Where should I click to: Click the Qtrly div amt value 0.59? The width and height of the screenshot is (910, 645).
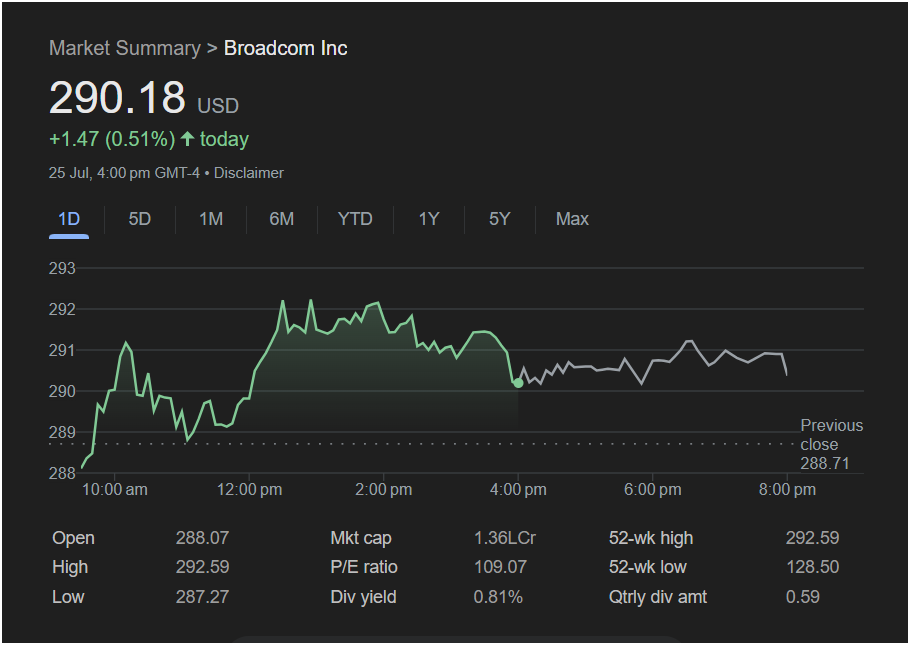(x=803, y=597)
